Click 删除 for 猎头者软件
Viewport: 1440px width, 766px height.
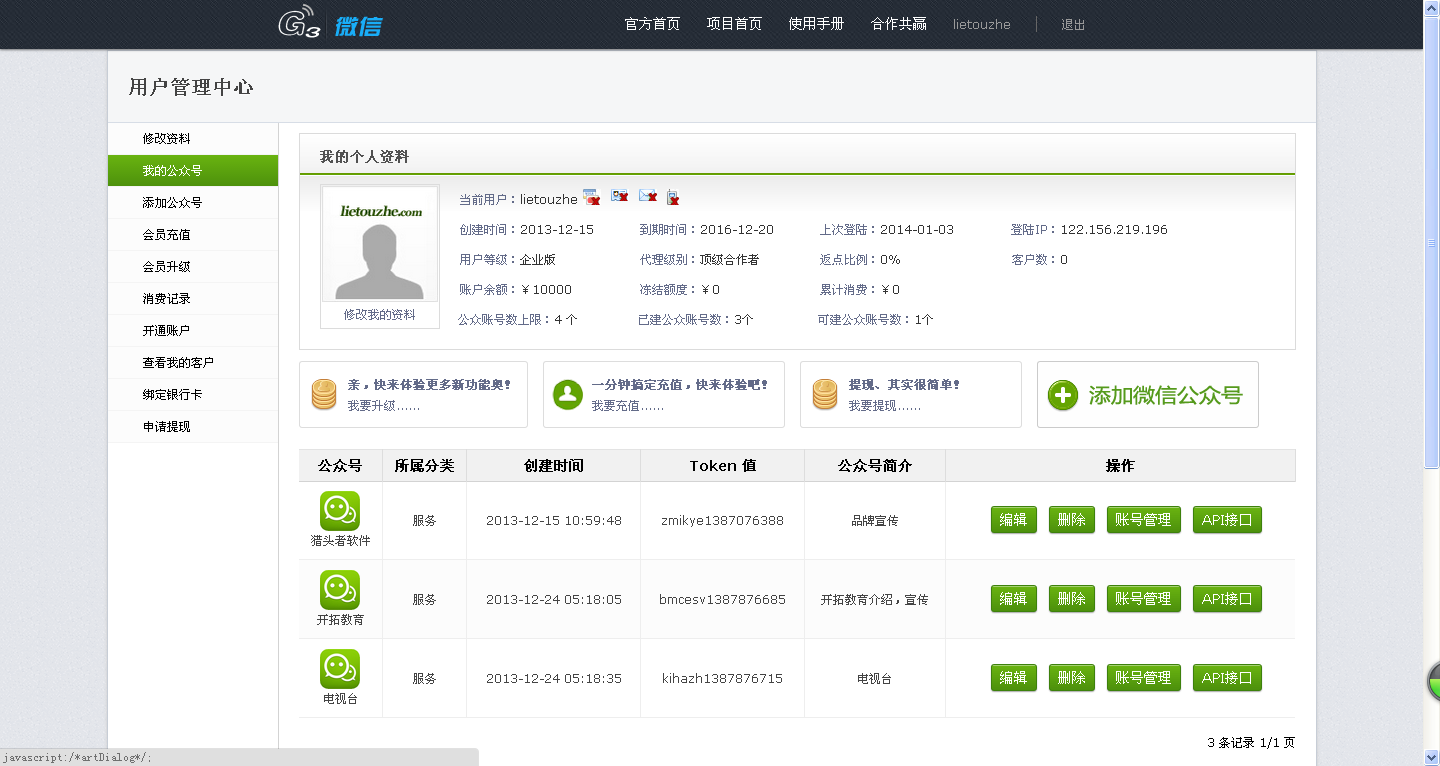pyautogui.click(x=1072, y=520)
